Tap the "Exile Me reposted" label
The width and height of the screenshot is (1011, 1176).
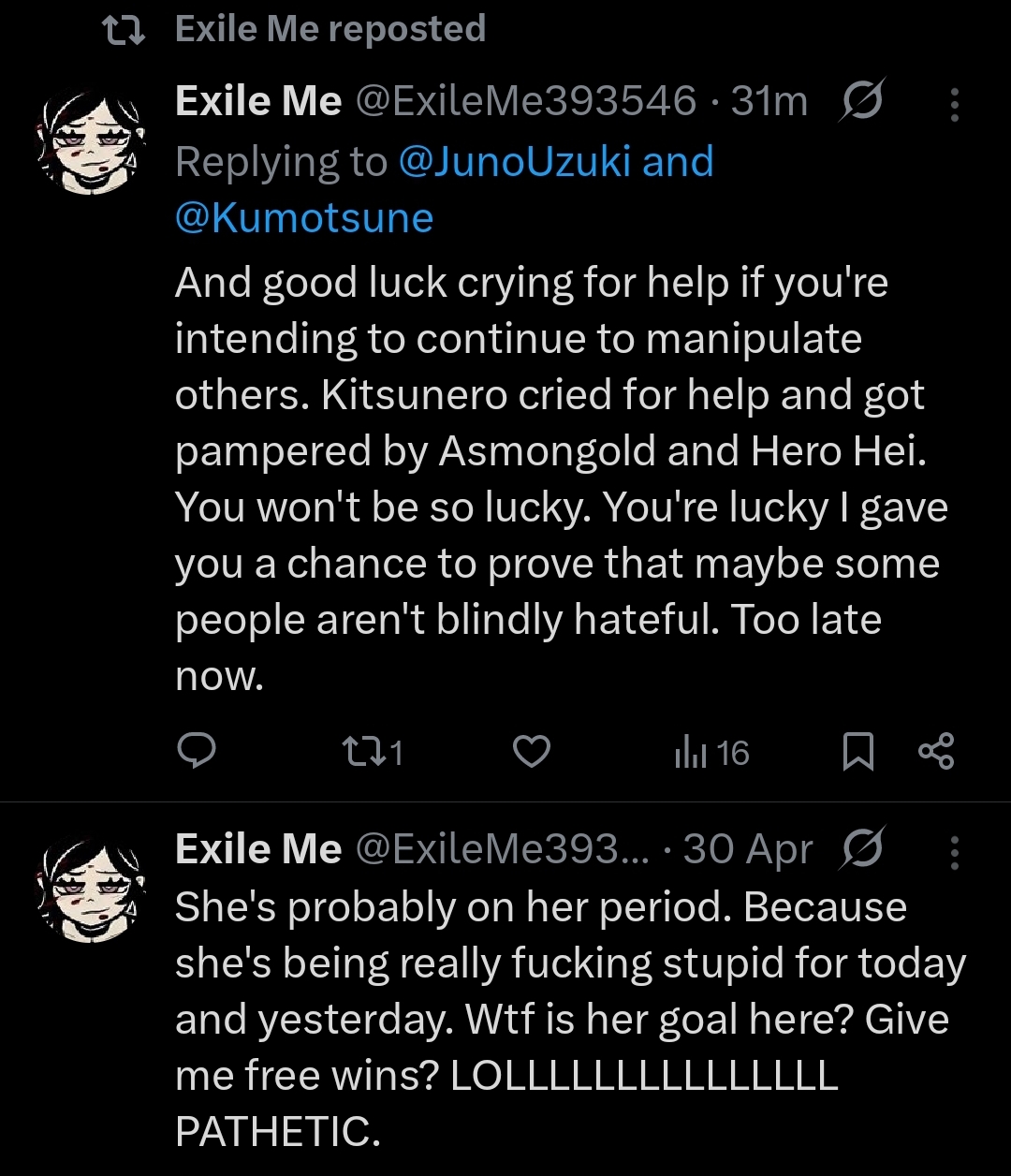pyautogui.click(x=330, y=29)
